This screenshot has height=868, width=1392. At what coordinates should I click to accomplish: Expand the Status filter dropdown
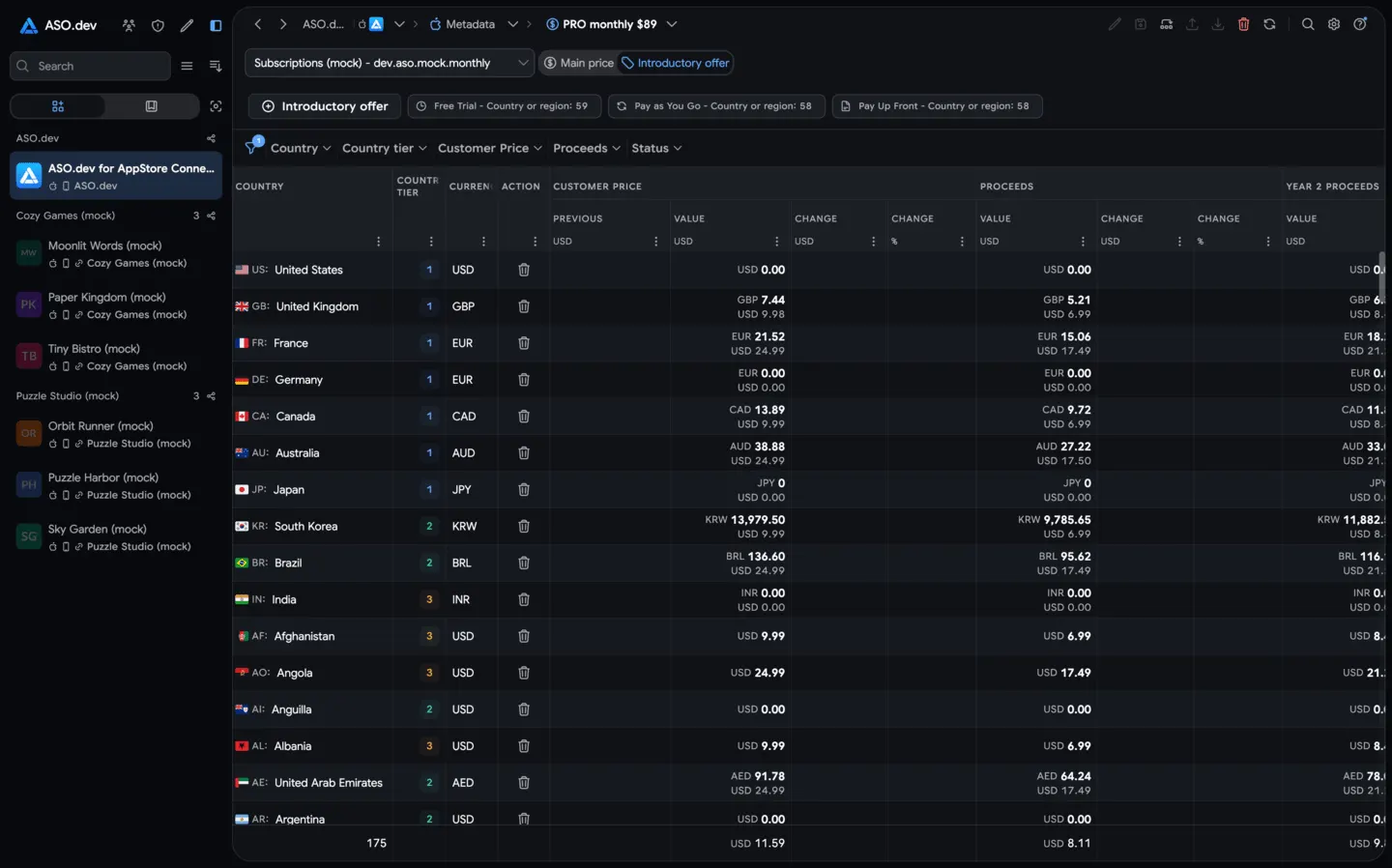coord(656,148)
